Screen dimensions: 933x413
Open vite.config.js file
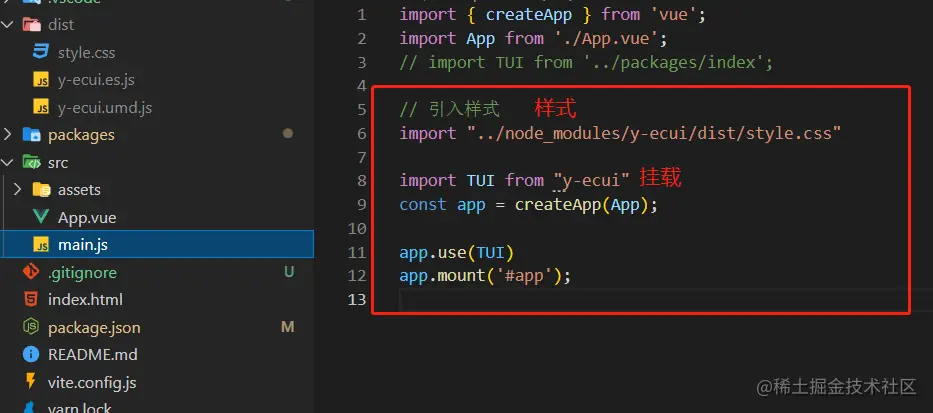pyautogui.click(x=92, y=382)
